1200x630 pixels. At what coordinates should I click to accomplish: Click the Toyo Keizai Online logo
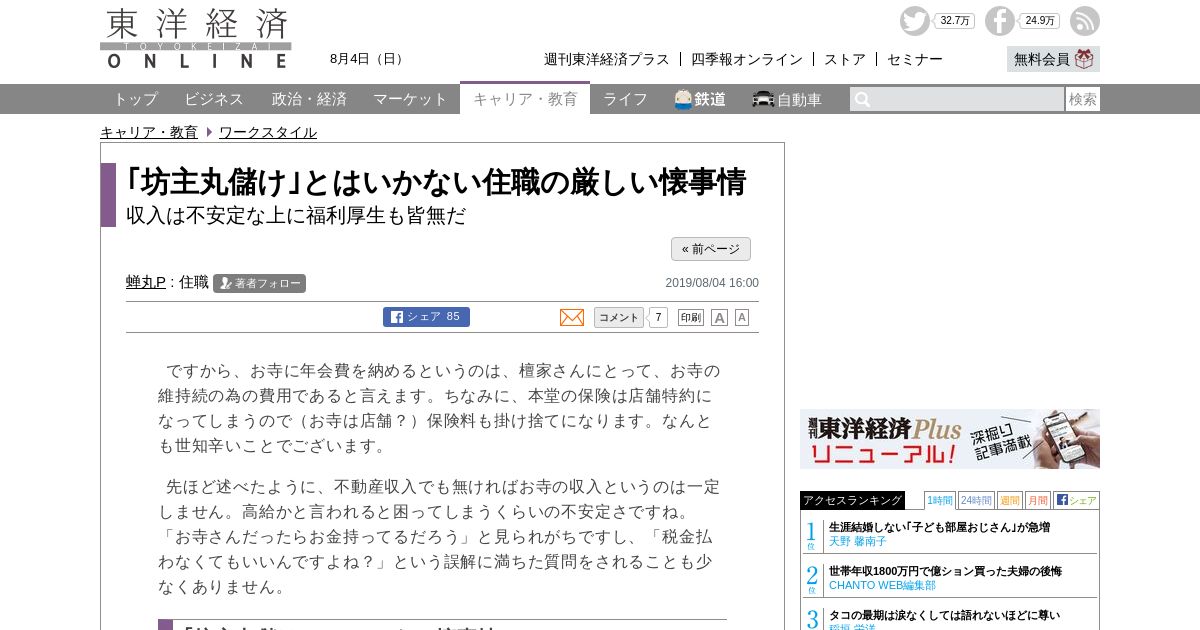pos(196,39)
